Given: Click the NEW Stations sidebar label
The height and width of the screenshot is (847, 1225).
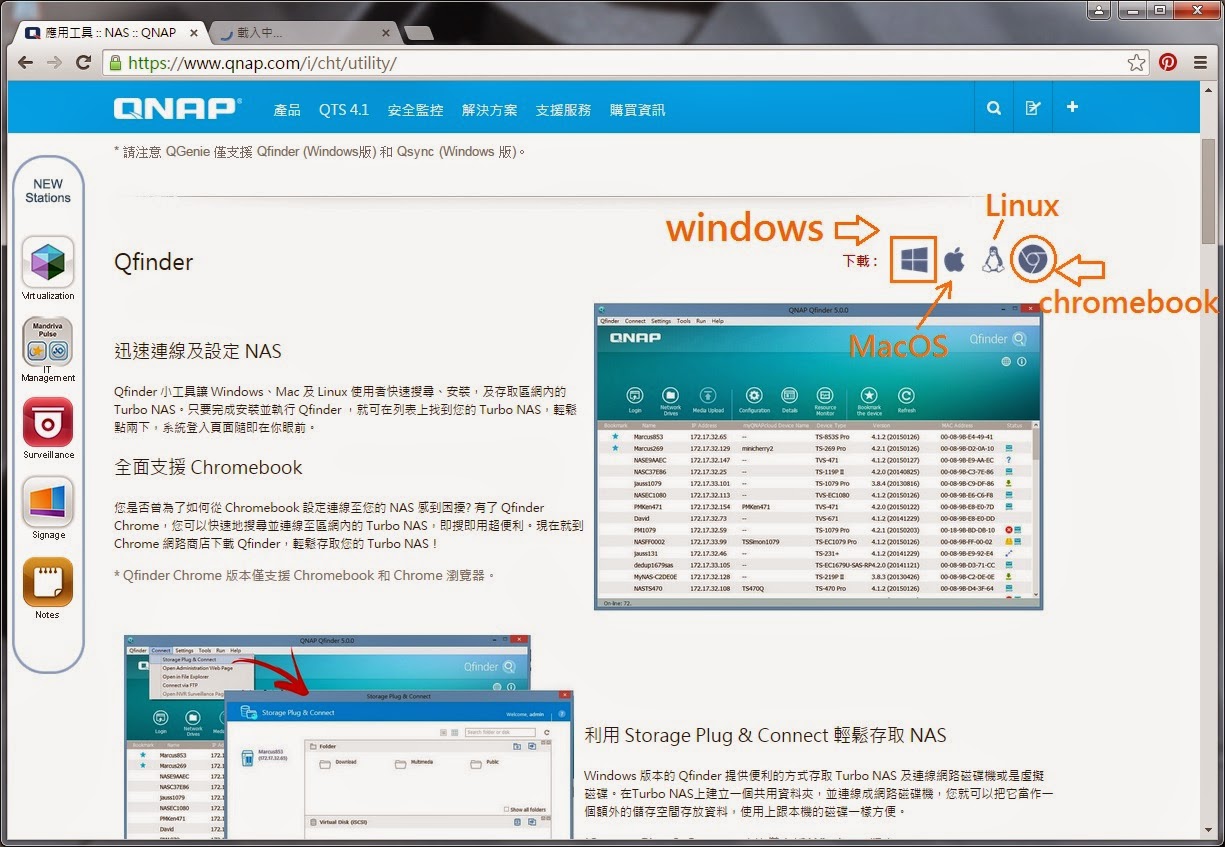Looking at the screenshot, I should tap(48, 191).
